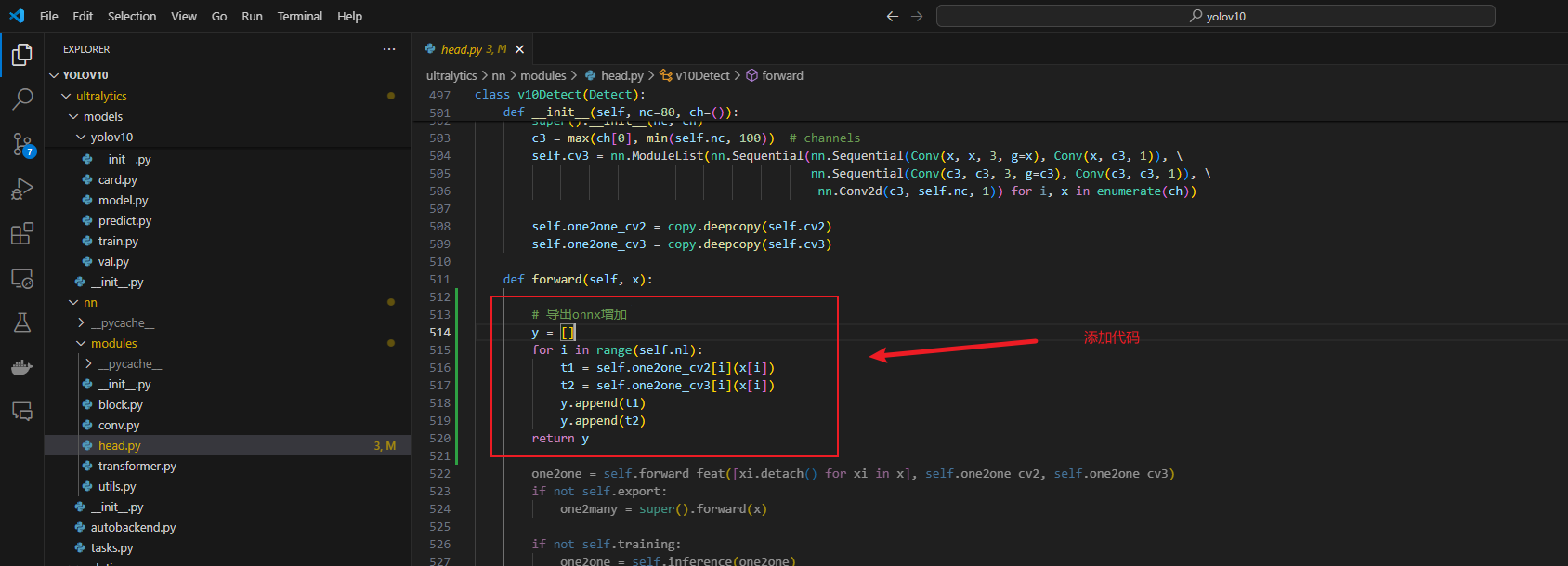Click the 'self.one2one_cv2 = copy.deepcopy' line
The height and width of the screenshot is (566, 1568).
pyautogui.click(x=682, y=226)
